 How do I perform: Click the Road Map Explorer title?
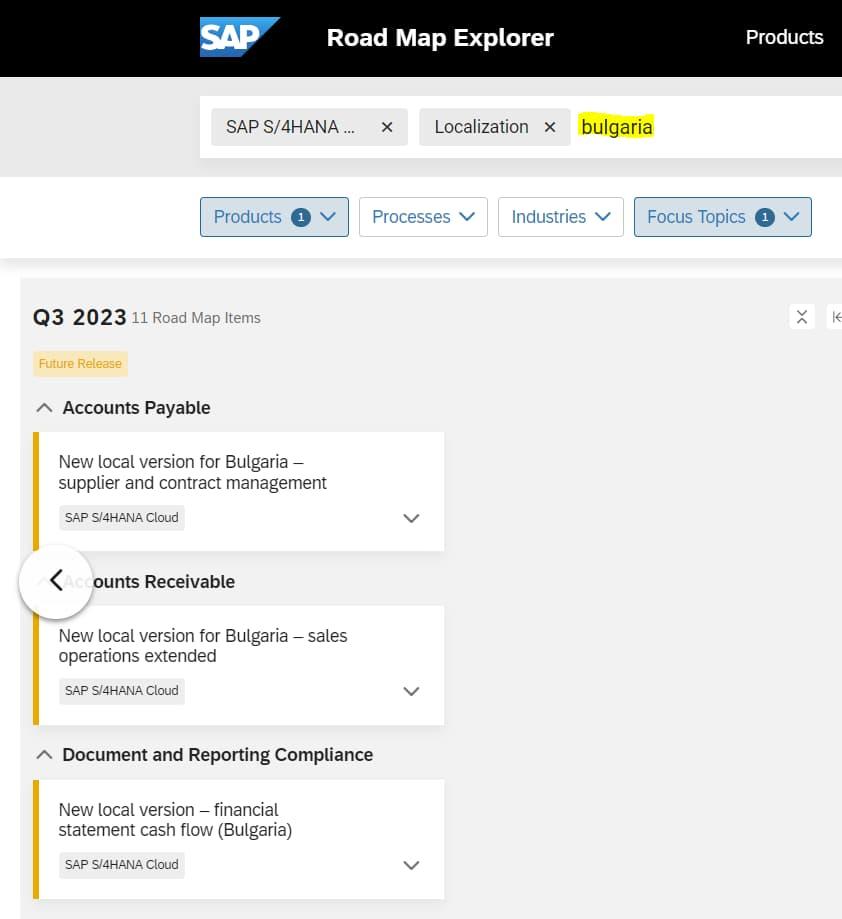pos(440,38)
